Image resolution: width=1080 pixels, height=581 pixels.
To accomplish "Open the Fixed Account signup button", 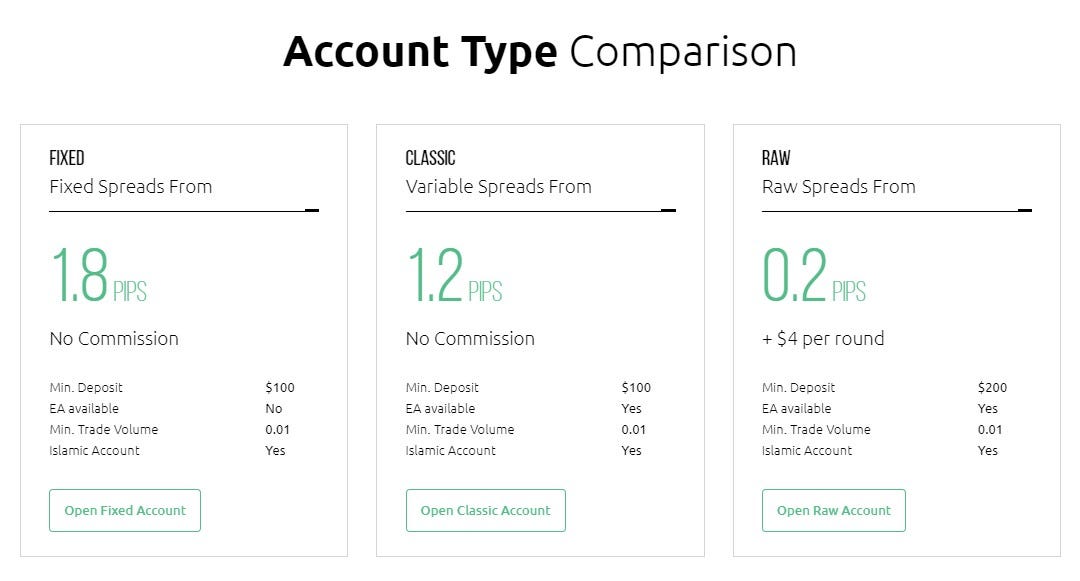I will pyautogui.click(x=125, y=510).
